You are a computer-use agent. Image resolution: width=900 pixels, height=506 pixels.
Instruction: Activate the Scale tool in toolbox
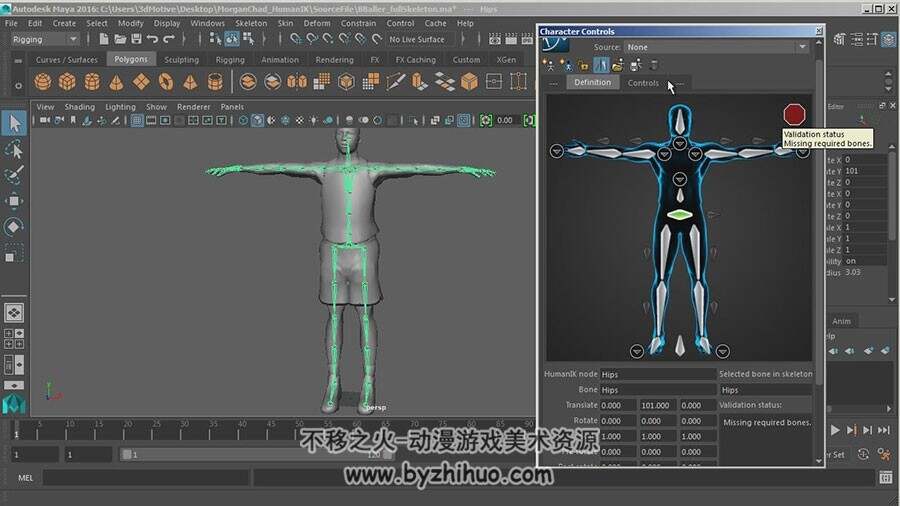(14, 253)
